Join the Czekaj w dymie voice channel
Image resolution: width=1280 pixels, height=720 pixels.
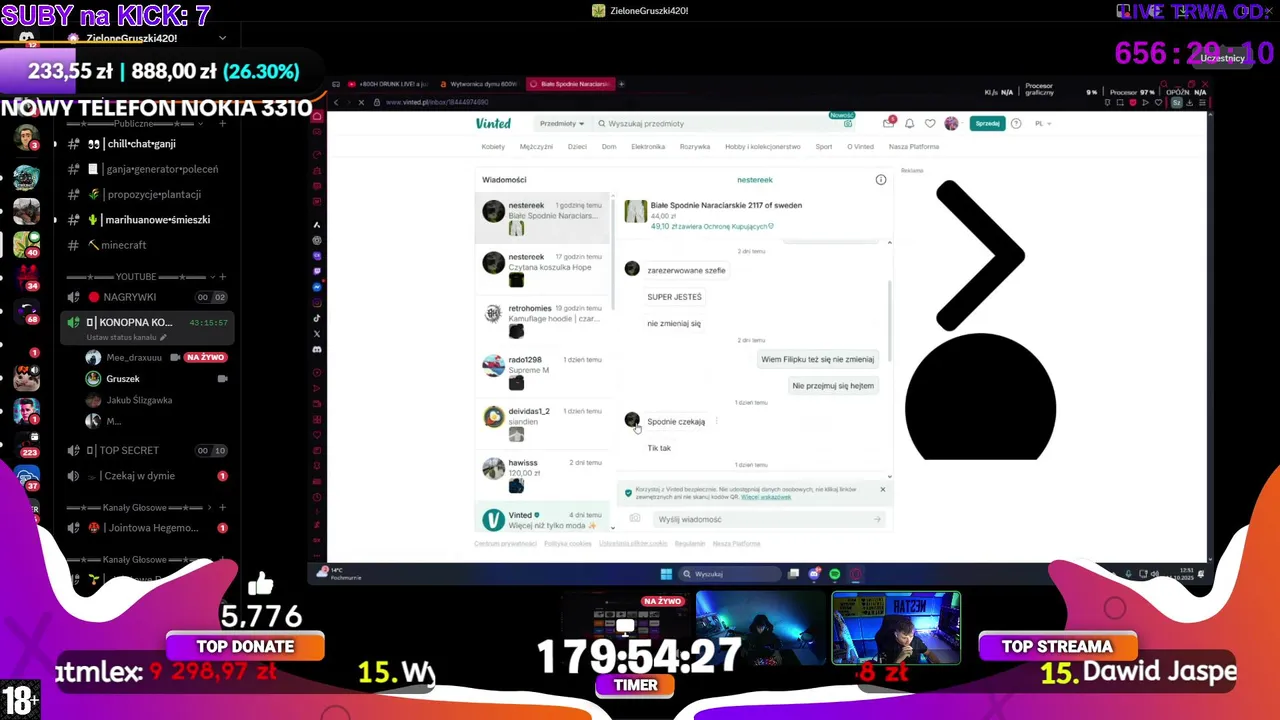pyautogui.click(x=147, y=476)
